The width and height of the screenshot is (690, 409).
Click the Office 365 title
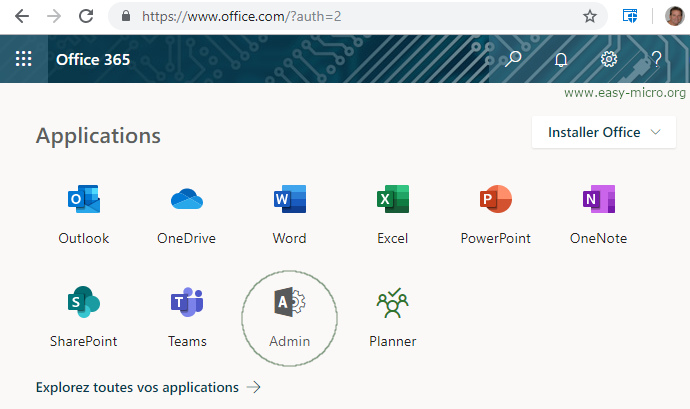tap(93, 59)
